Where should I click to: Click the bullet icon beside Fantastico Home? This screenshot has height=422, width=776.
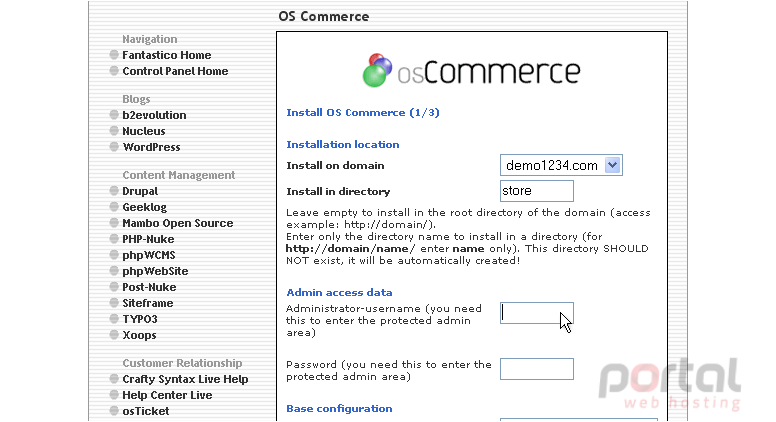click(114, 54)
